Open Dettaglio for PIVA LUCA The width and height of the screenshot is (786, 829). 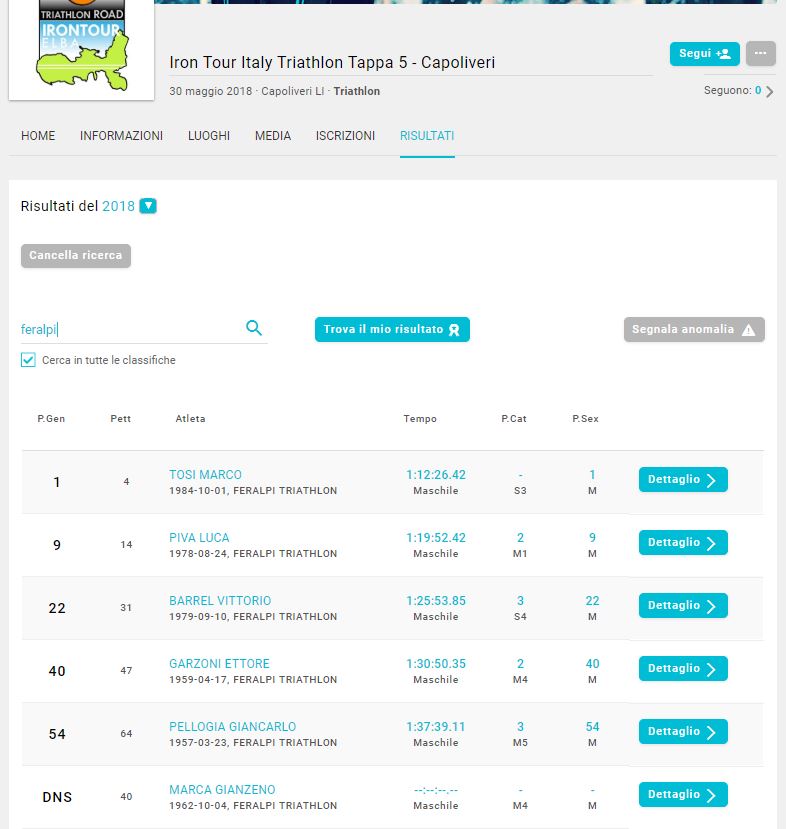tap(683, 542)
